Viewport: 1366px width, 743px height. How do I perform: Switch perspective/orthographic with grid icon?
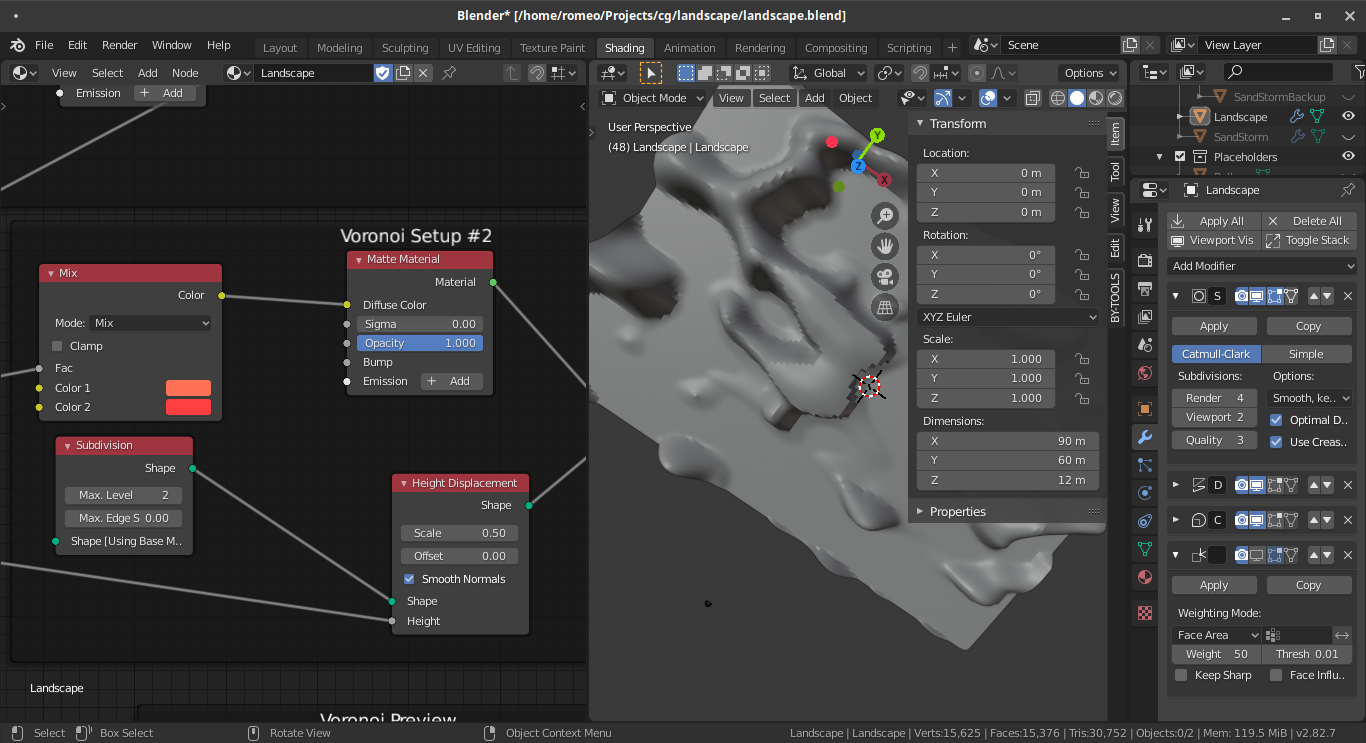click(884, 308)
